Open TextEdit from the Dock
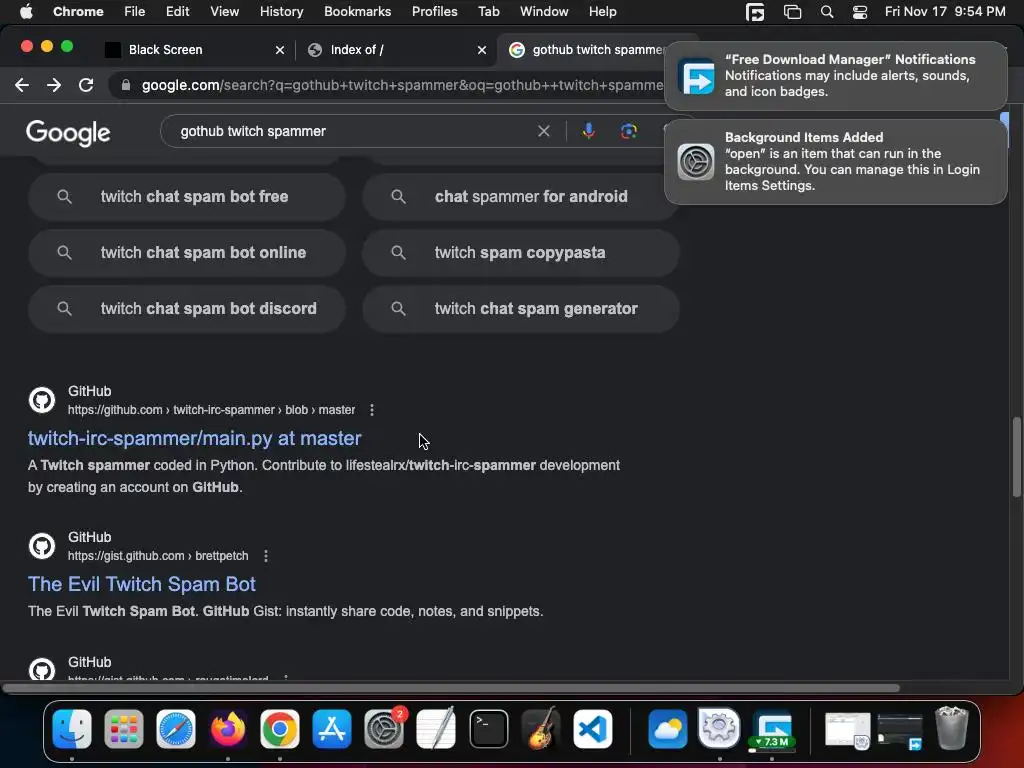 436,729
